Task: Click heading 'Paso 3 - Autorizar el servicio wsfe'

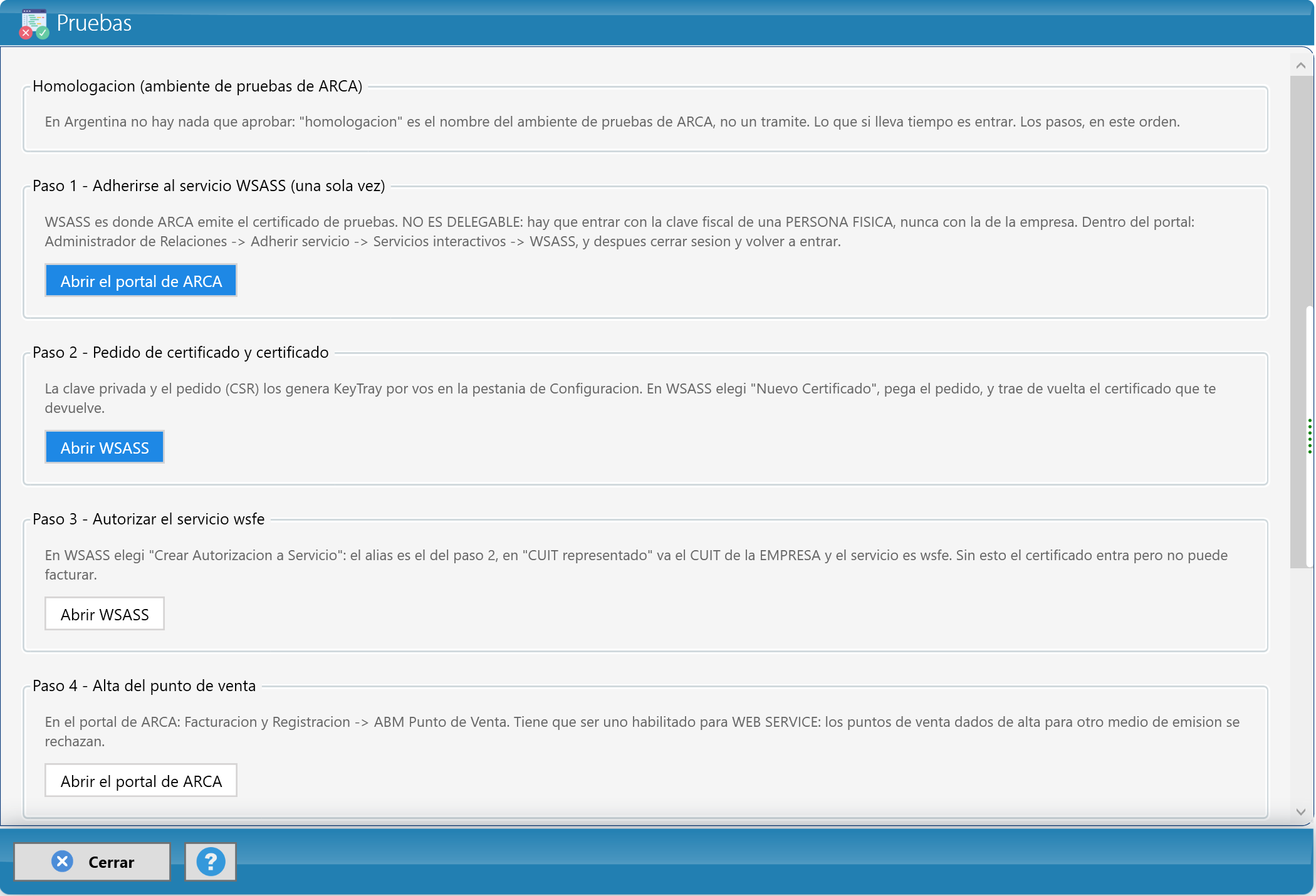Action: [x=149, y=519]
